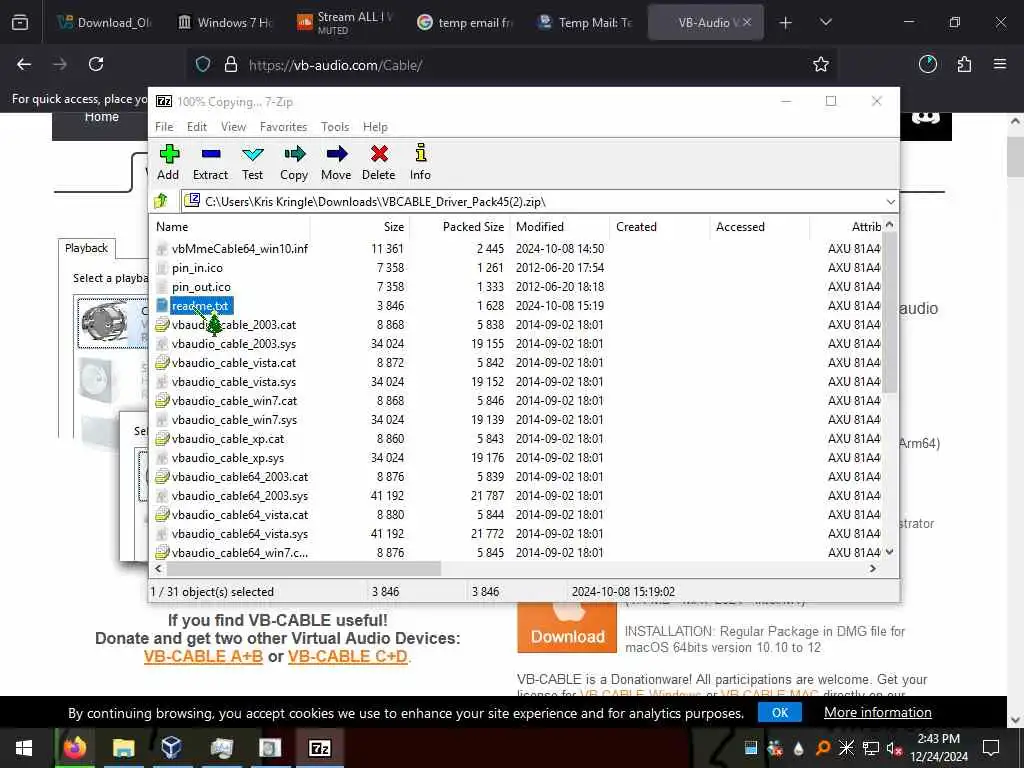
Task: Select the pin_in.ico file
Action: pos(197,268)
